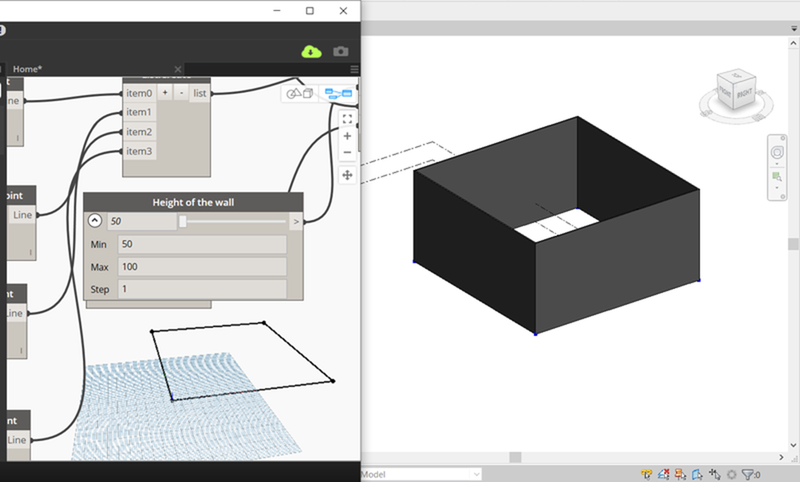The width and height of the screenshot is (800, 482).
Task: Click the camera export image icon
Action: (341, 52)
